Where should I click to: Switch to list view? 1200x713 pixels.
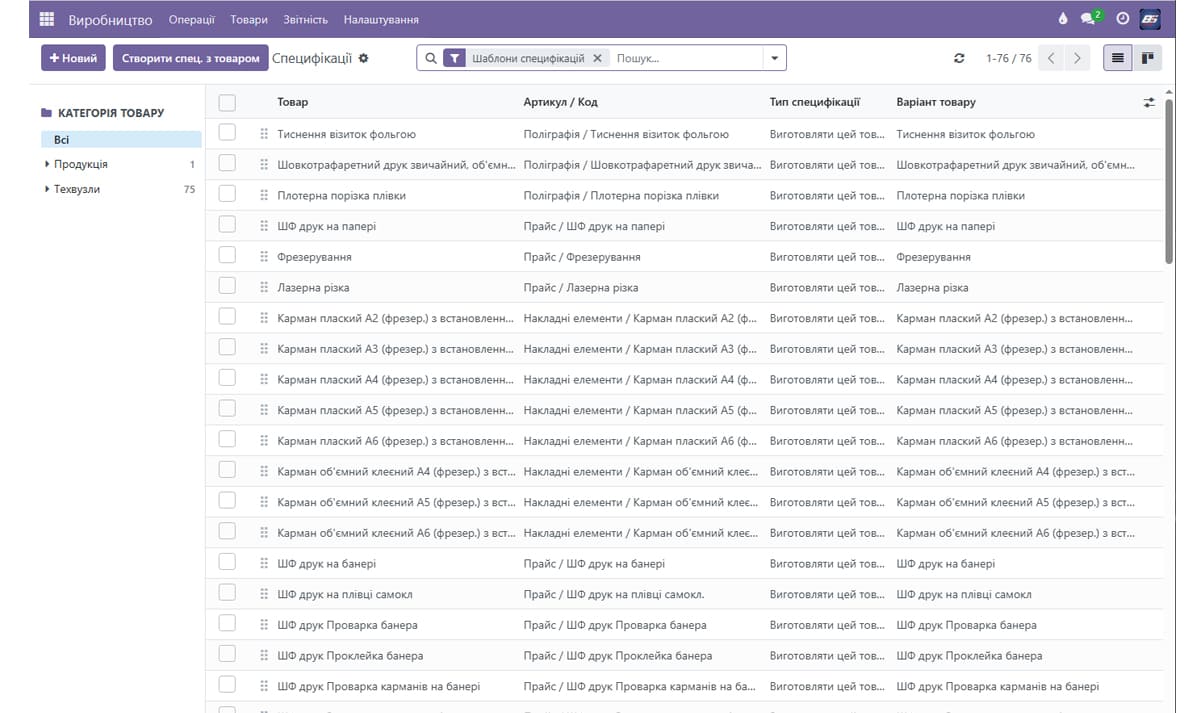[1118, 58]
